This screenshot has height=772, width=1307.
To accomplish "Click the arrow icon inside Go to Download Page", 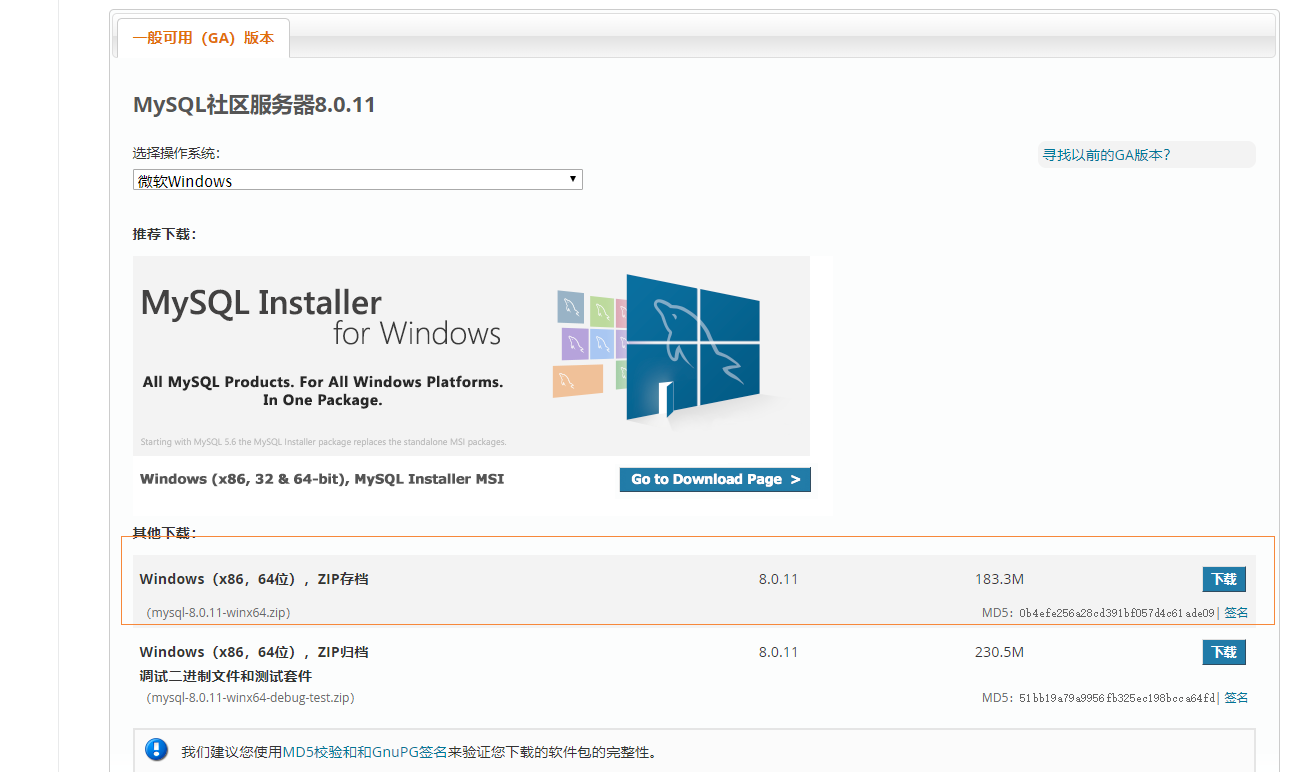I will coord(795,479).
